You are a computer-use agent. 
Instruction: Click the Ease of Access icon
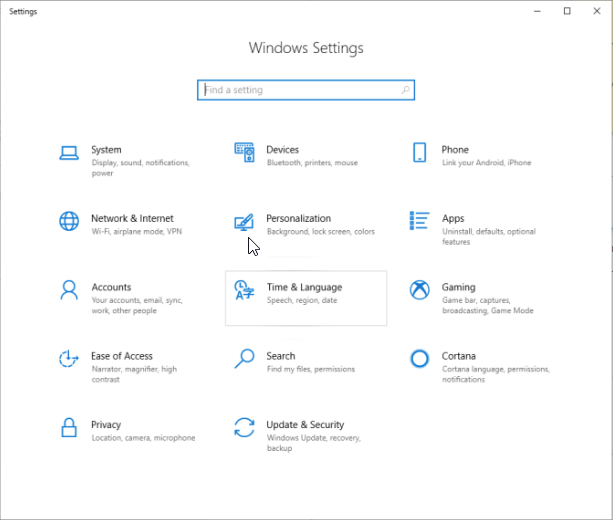tap(69, 359)
